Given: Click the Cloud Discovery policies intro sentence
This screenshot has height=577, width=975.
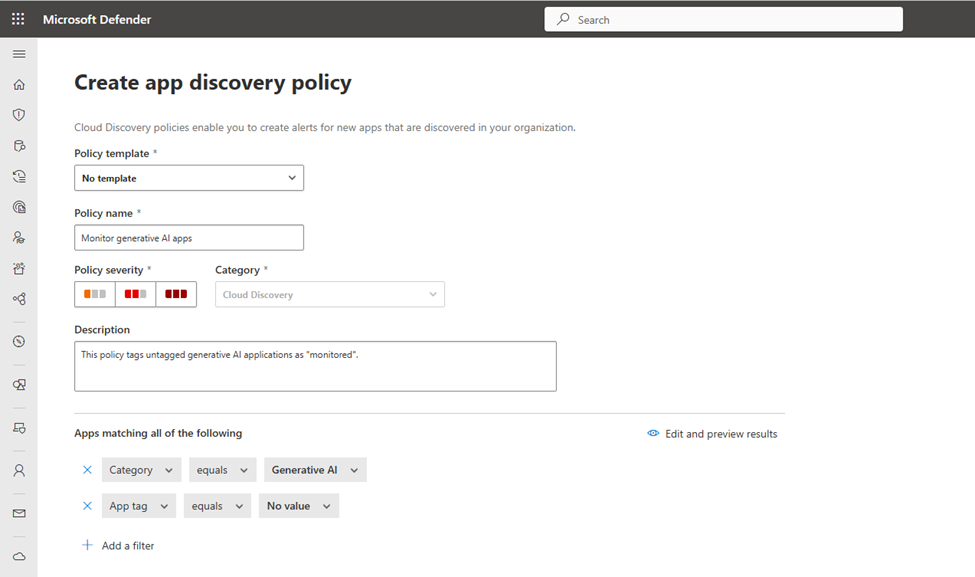Looking at the screenshot, I should pos(325,127).
